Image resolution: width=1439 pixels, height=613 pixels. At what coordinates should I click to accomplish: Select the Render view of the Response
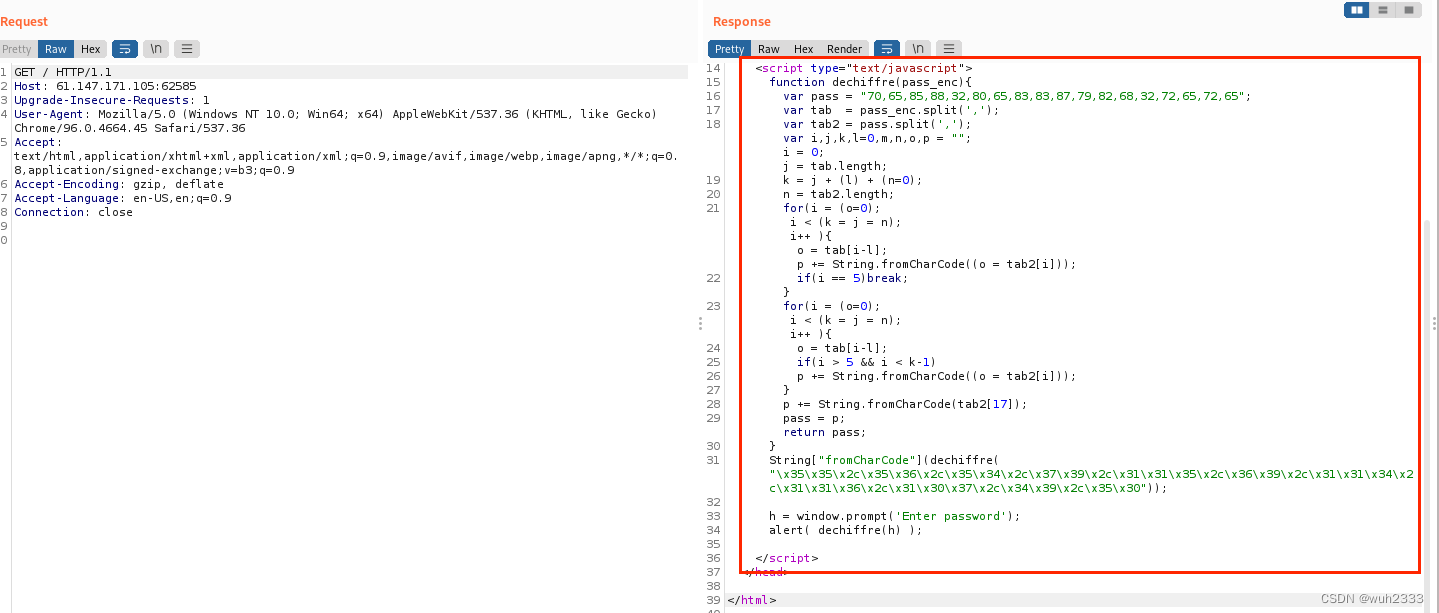coord(844,48)
